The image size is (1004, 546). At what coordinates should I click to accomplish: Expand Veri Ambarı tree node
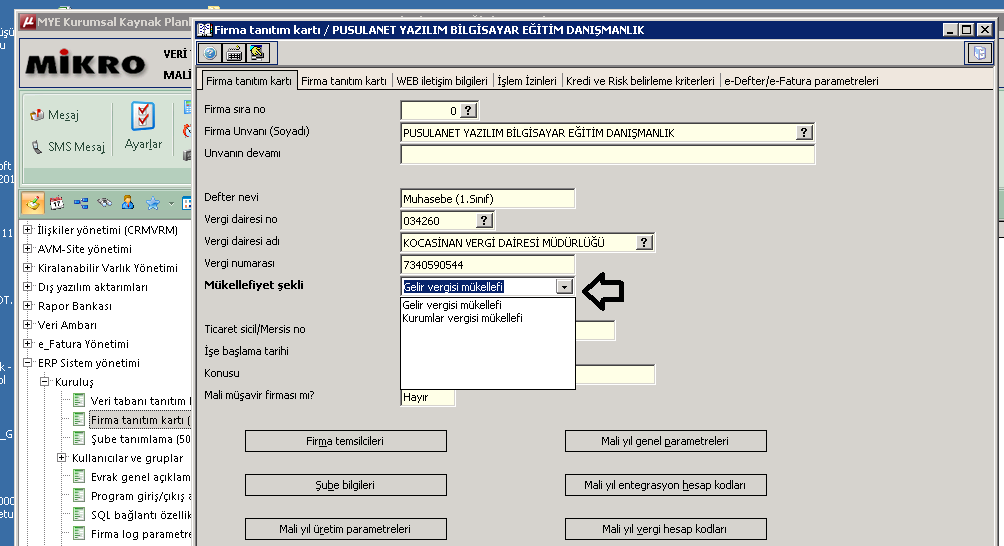[x=28, y=325]
